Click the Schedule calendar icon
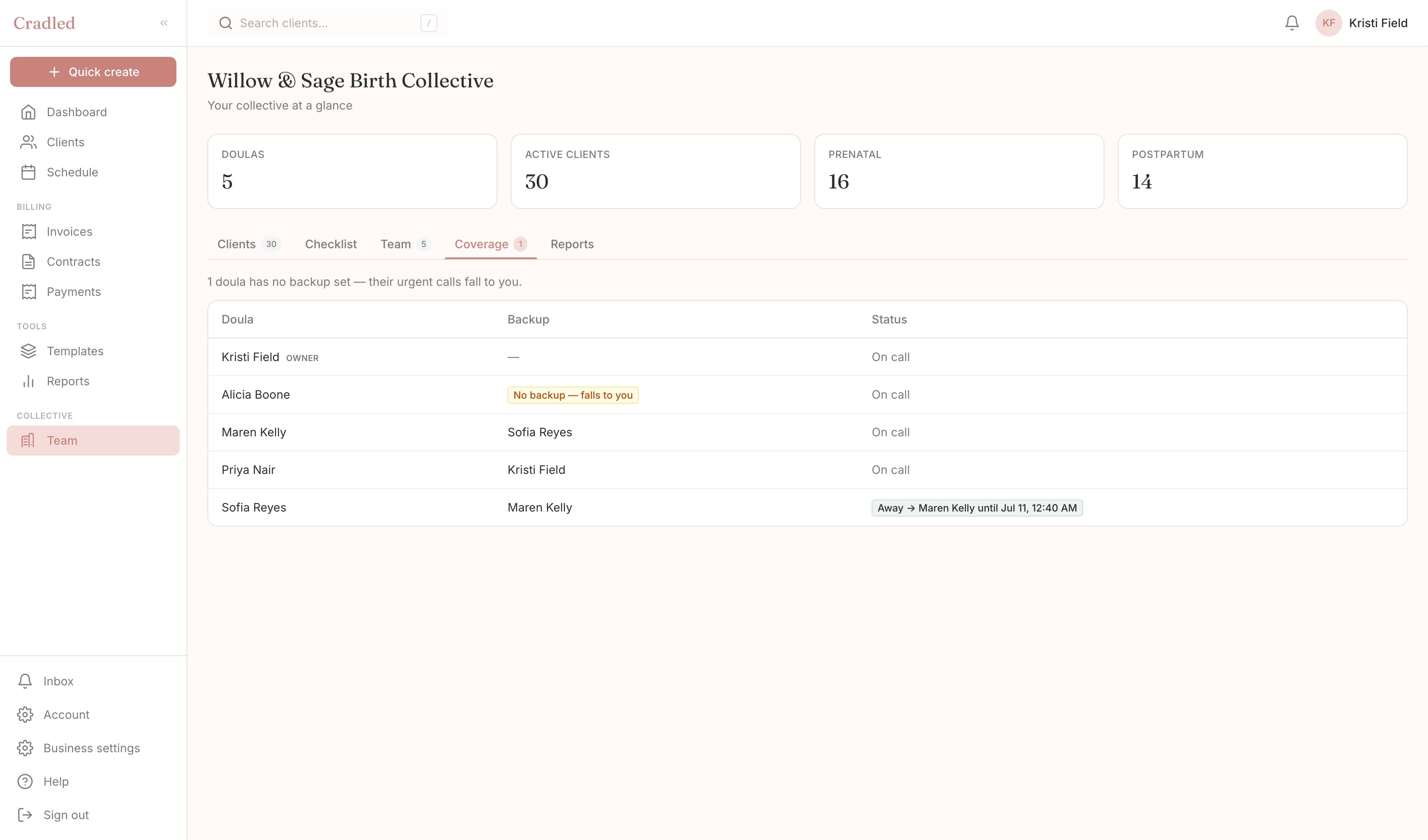The height and width of the screenshot is (840, 1428). coord(28,172)
